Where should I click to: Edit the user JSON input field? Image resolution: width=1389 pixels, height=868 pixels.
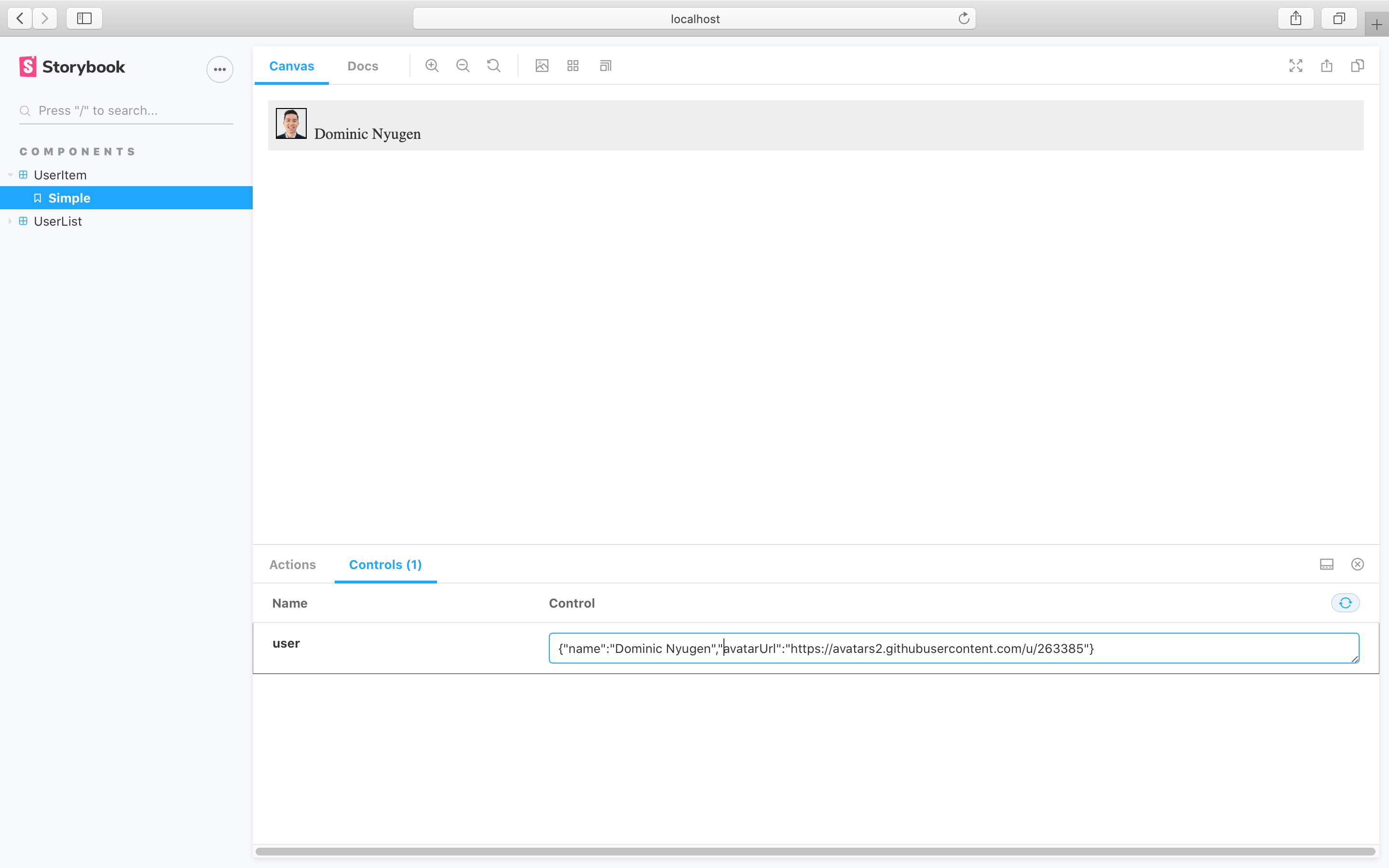953,648
